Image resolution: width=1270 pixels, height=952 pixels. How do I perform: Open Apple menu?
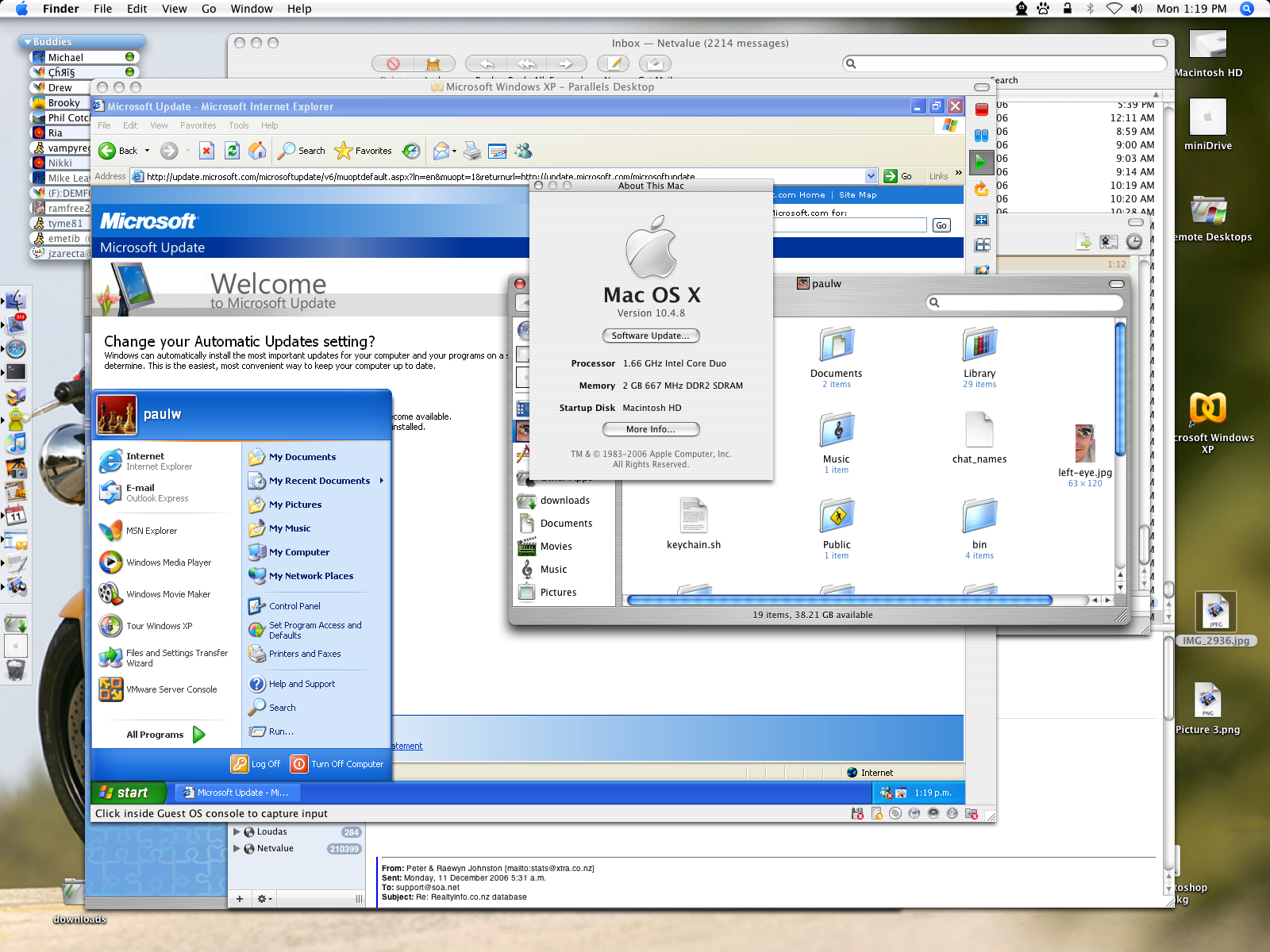click(22, 9)
